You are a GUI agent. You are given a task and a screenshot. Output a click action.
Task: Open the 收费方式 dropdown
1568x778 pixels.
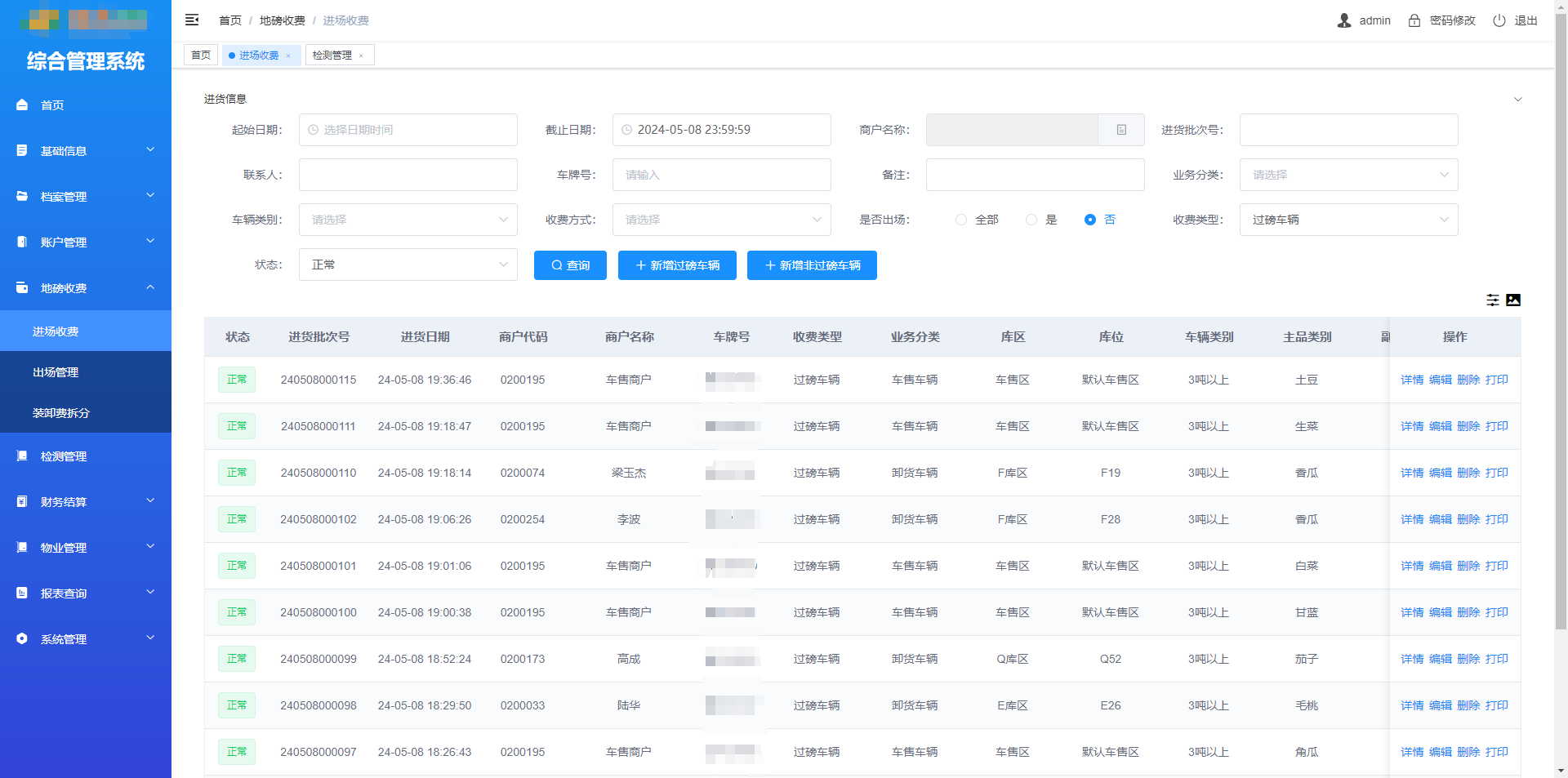coord(721,220)
